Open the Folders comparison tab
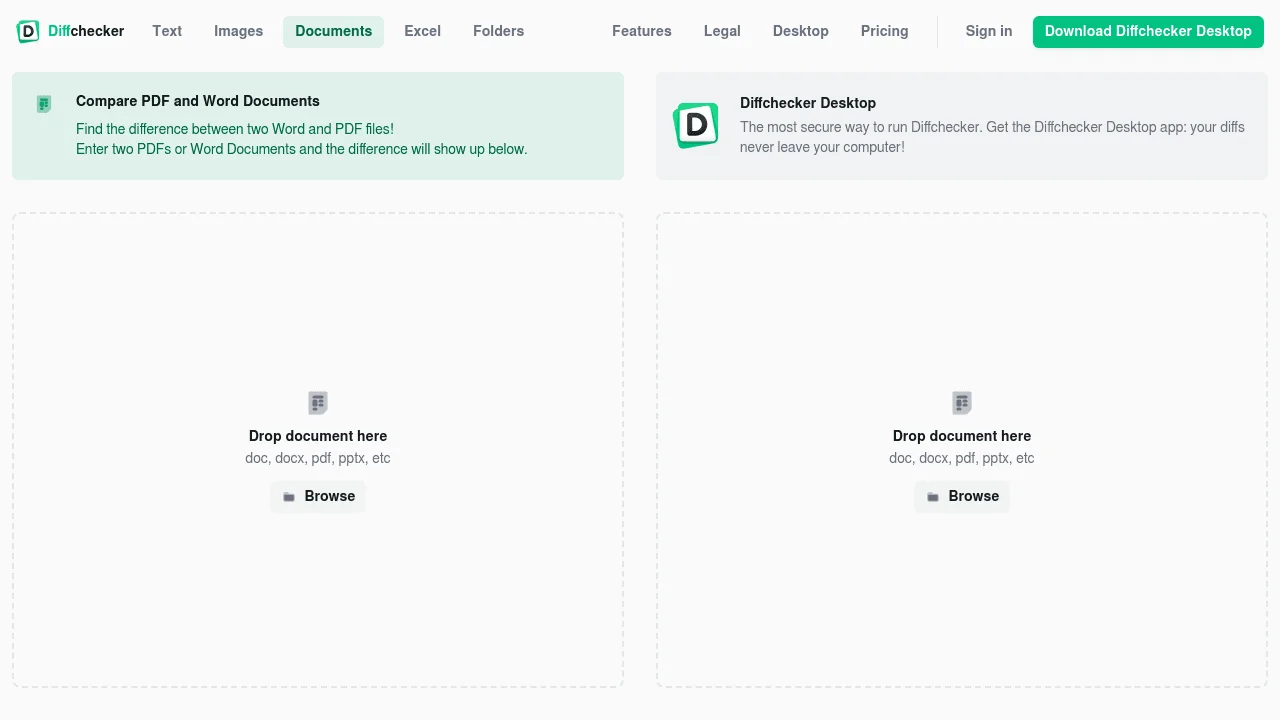The image size is (1280, 720). pos(498,31)
